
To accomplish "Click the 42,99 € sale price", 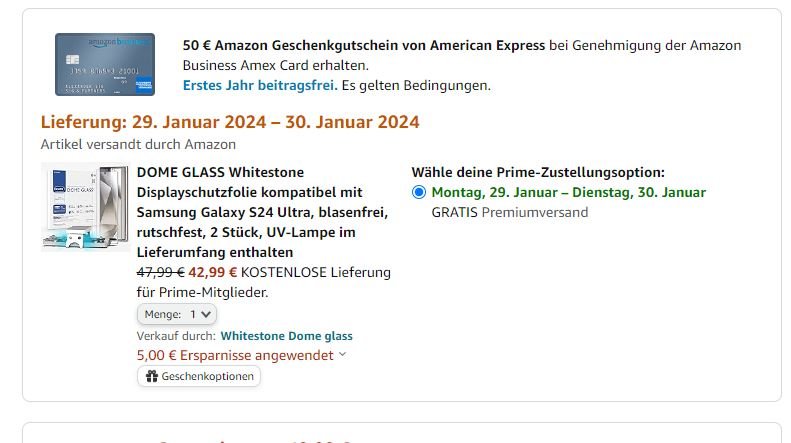I will [213, 272].
